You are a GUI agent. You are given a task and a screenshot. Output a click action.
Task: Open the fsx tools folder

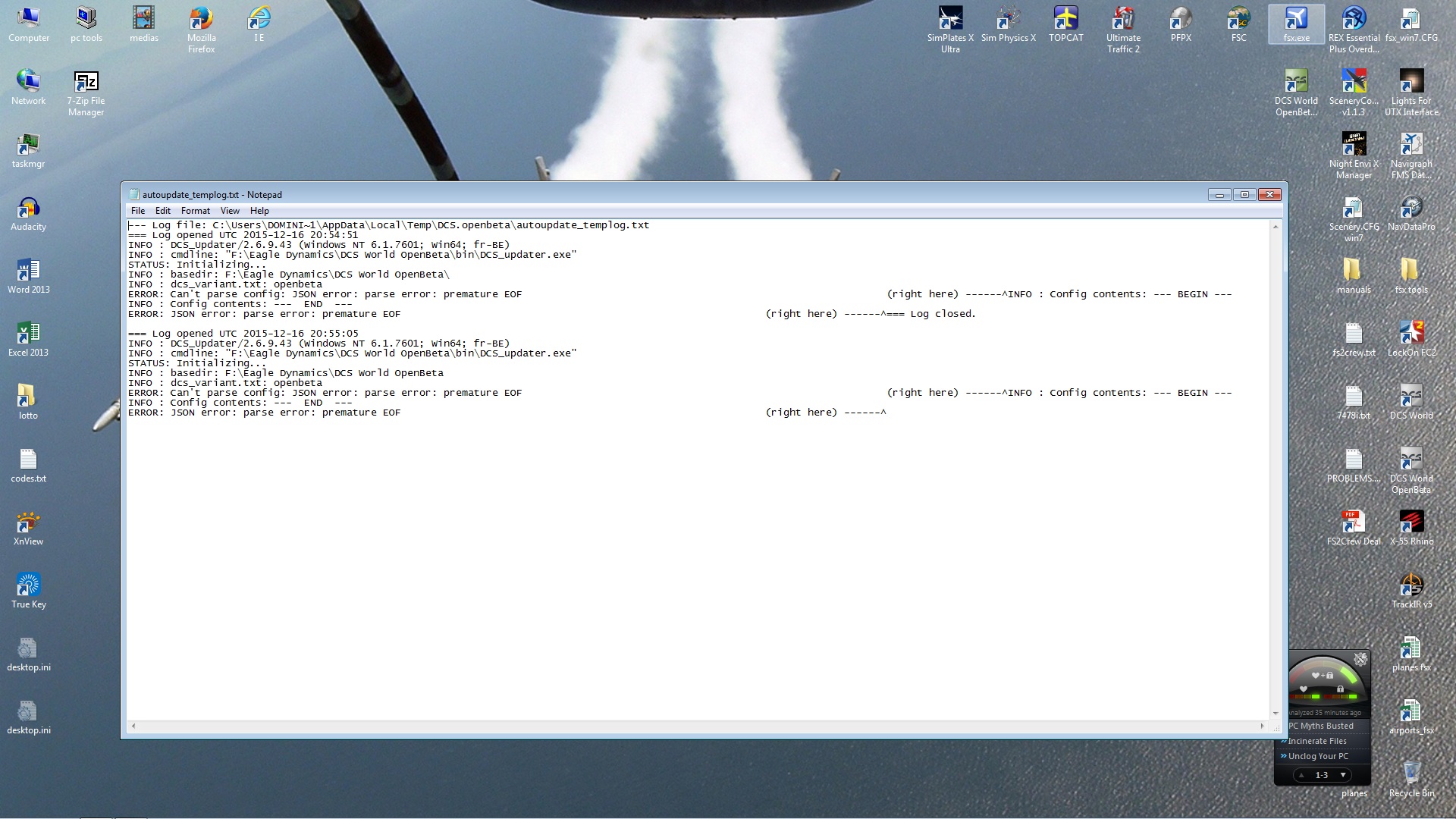pyautogui.click(x=1411, y=276)
